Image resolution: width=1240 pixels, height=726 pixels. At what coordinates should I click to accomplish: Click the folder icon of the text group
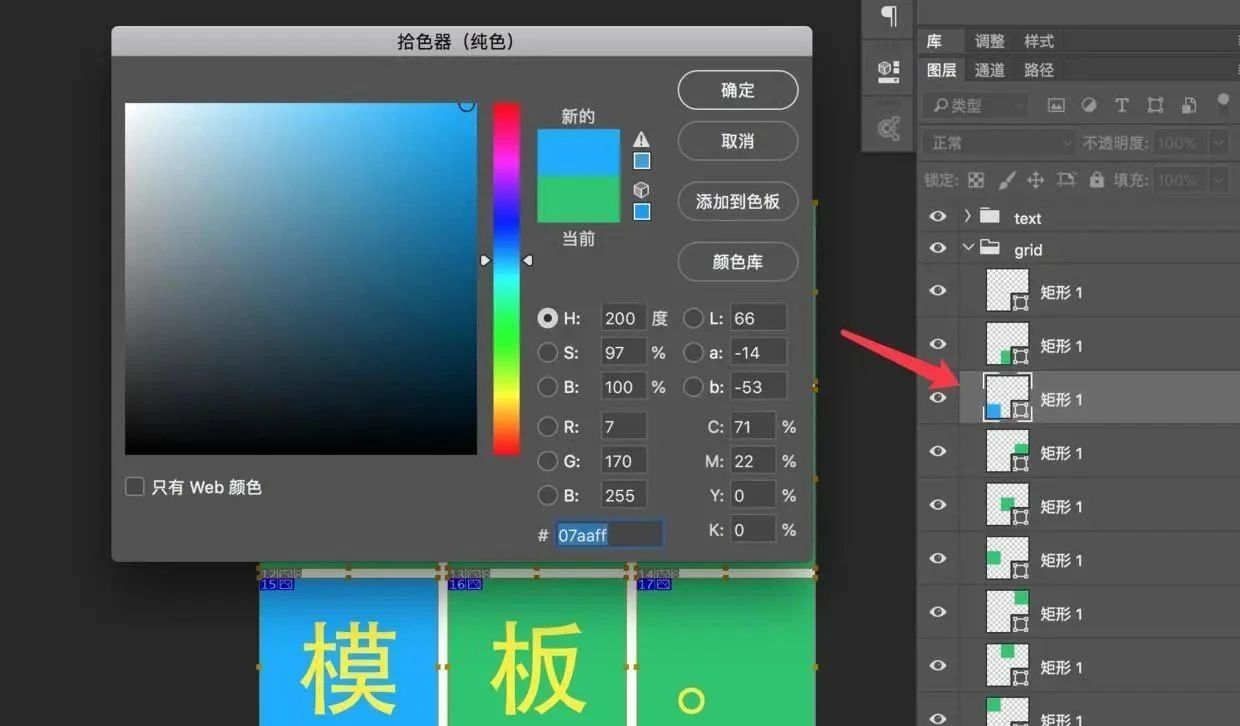pos(990,216)
